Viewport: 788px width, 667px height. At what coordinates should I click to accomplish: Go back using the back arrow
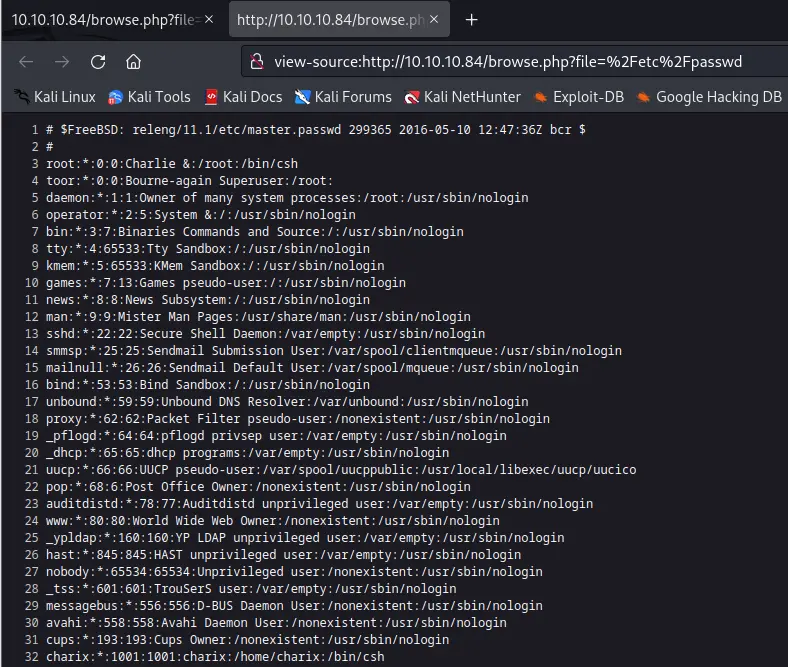click(26, 62)
